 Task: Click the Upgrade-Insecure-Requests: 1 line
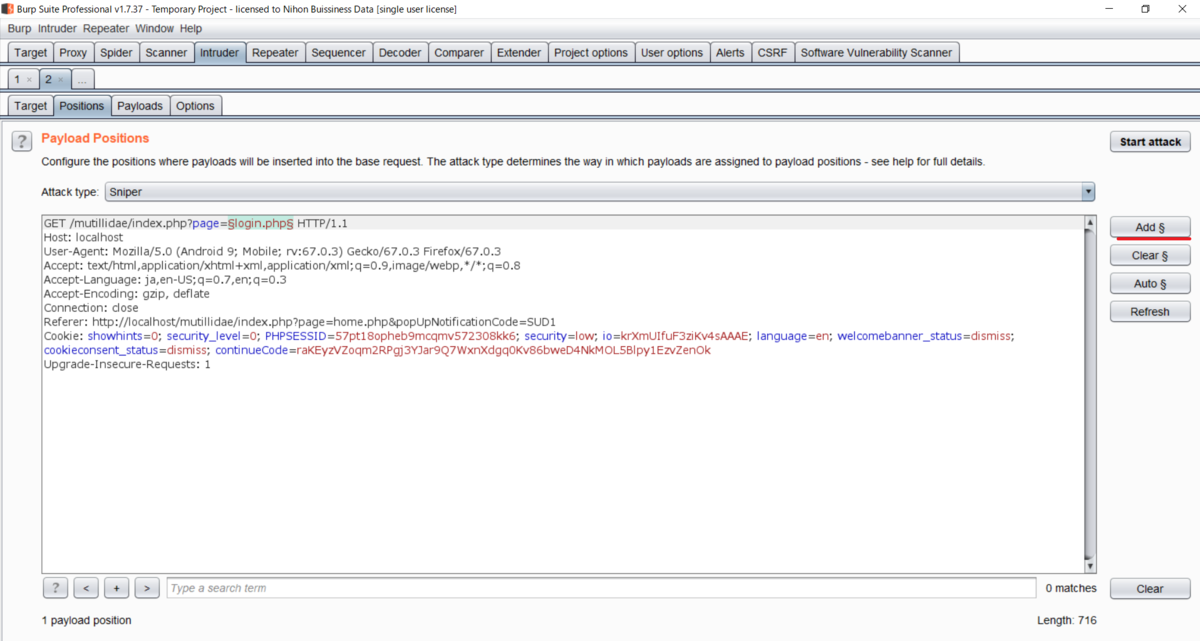[127, 364]
